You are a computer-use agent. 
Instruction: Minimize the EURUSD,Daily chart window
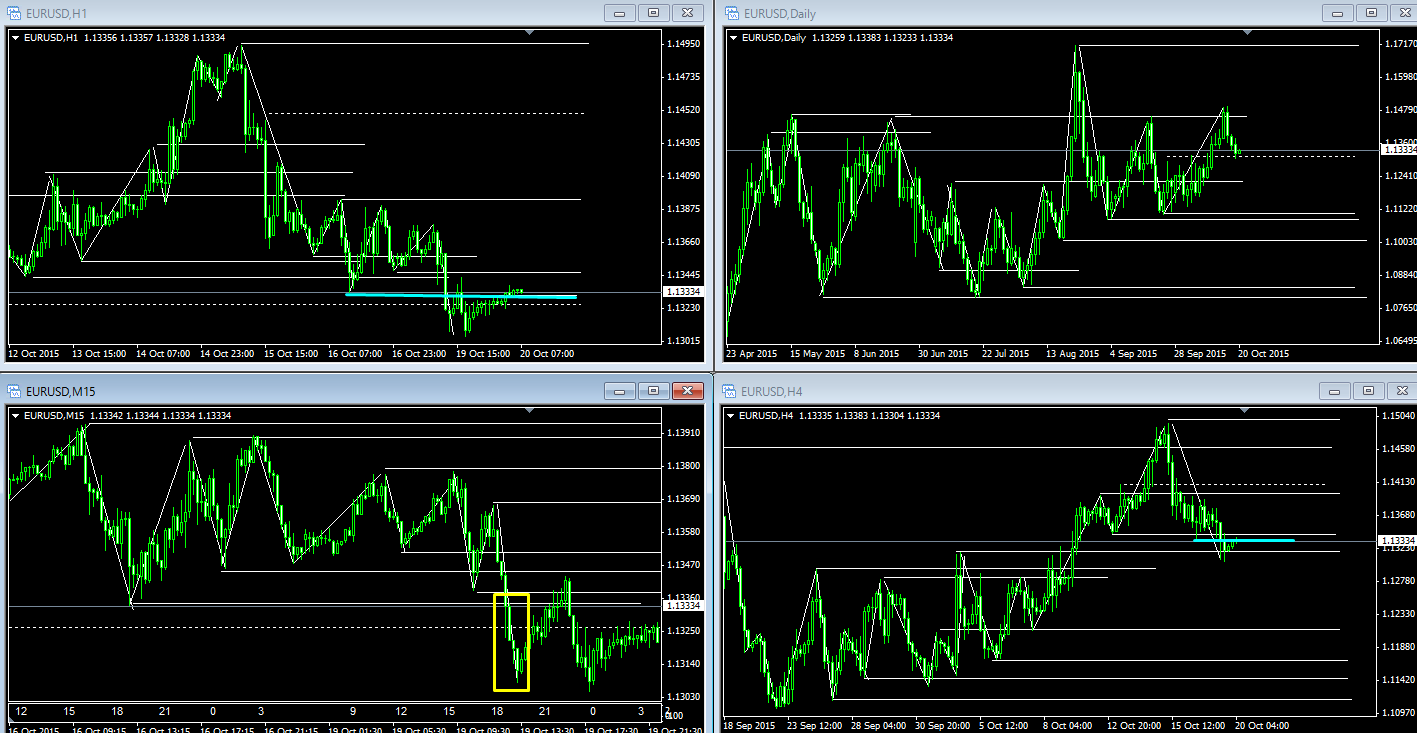[1336, 13]
